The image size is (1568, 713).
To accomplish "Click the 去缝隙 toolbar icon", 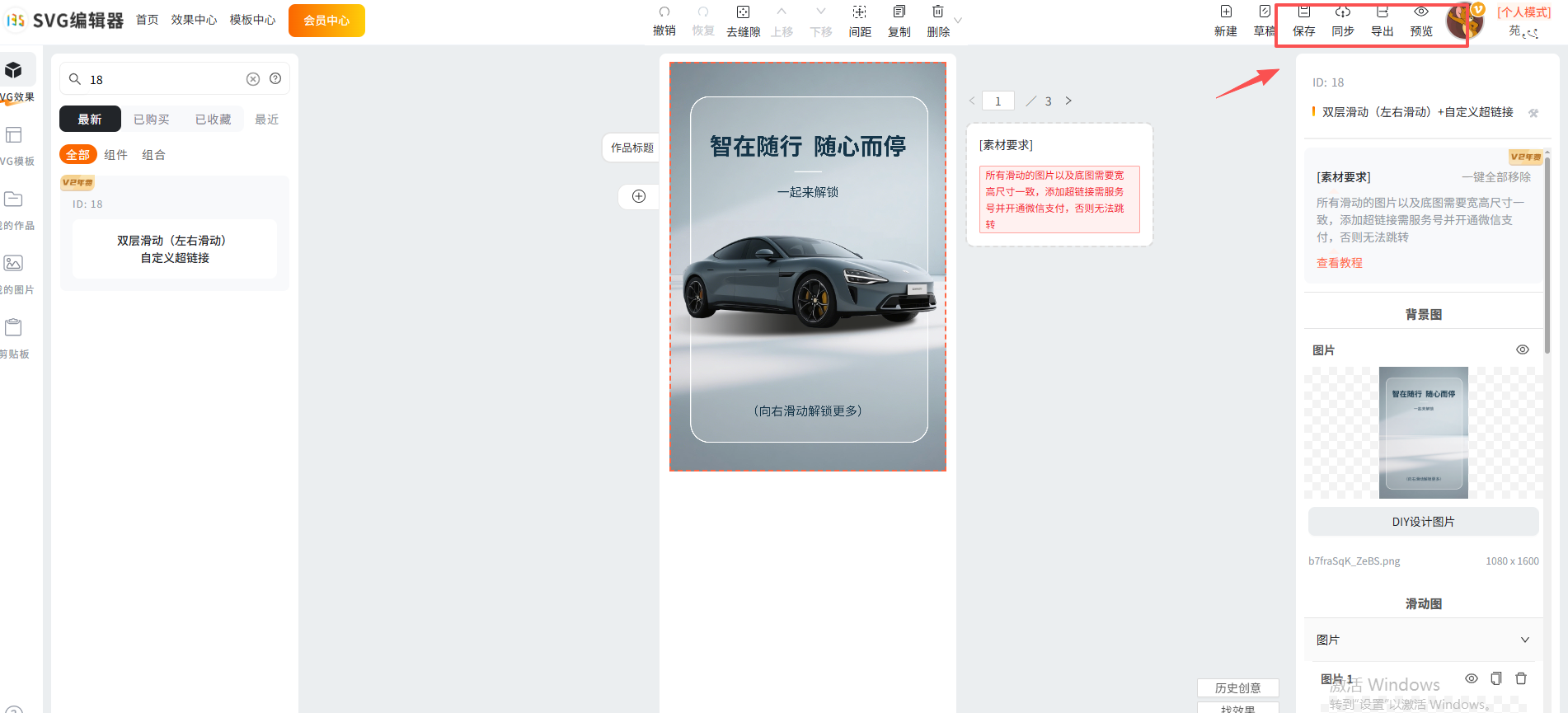I will click(x=743, y=12).
